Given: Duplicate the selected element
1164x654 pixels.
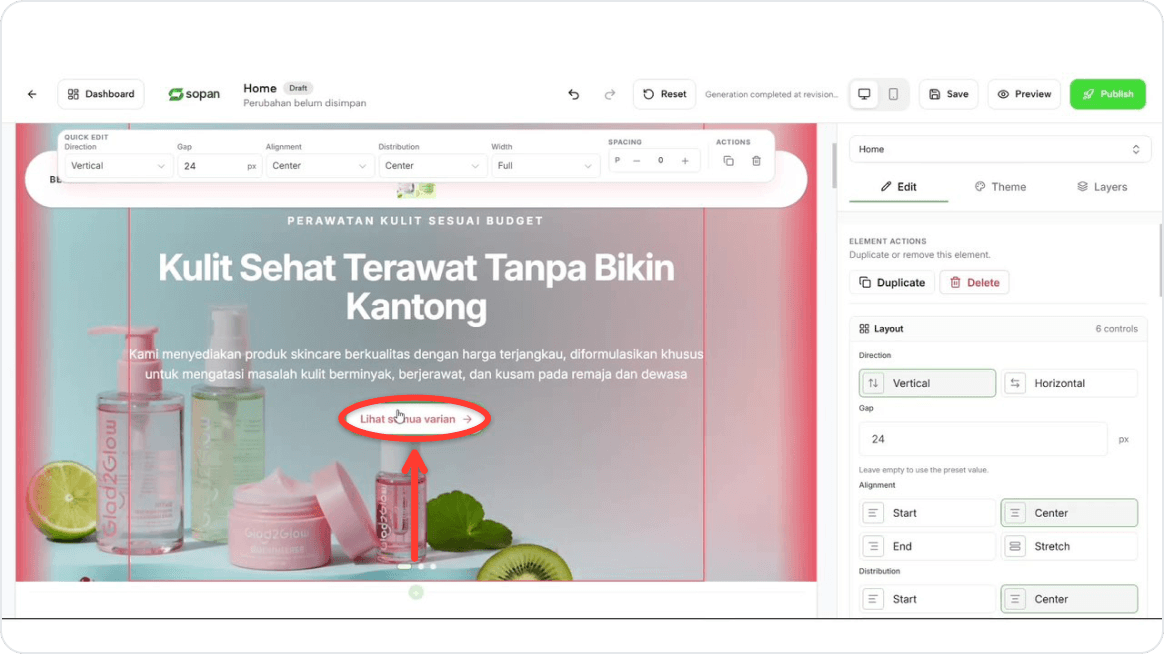Looking at the screenshot, I should coord(892,283).
